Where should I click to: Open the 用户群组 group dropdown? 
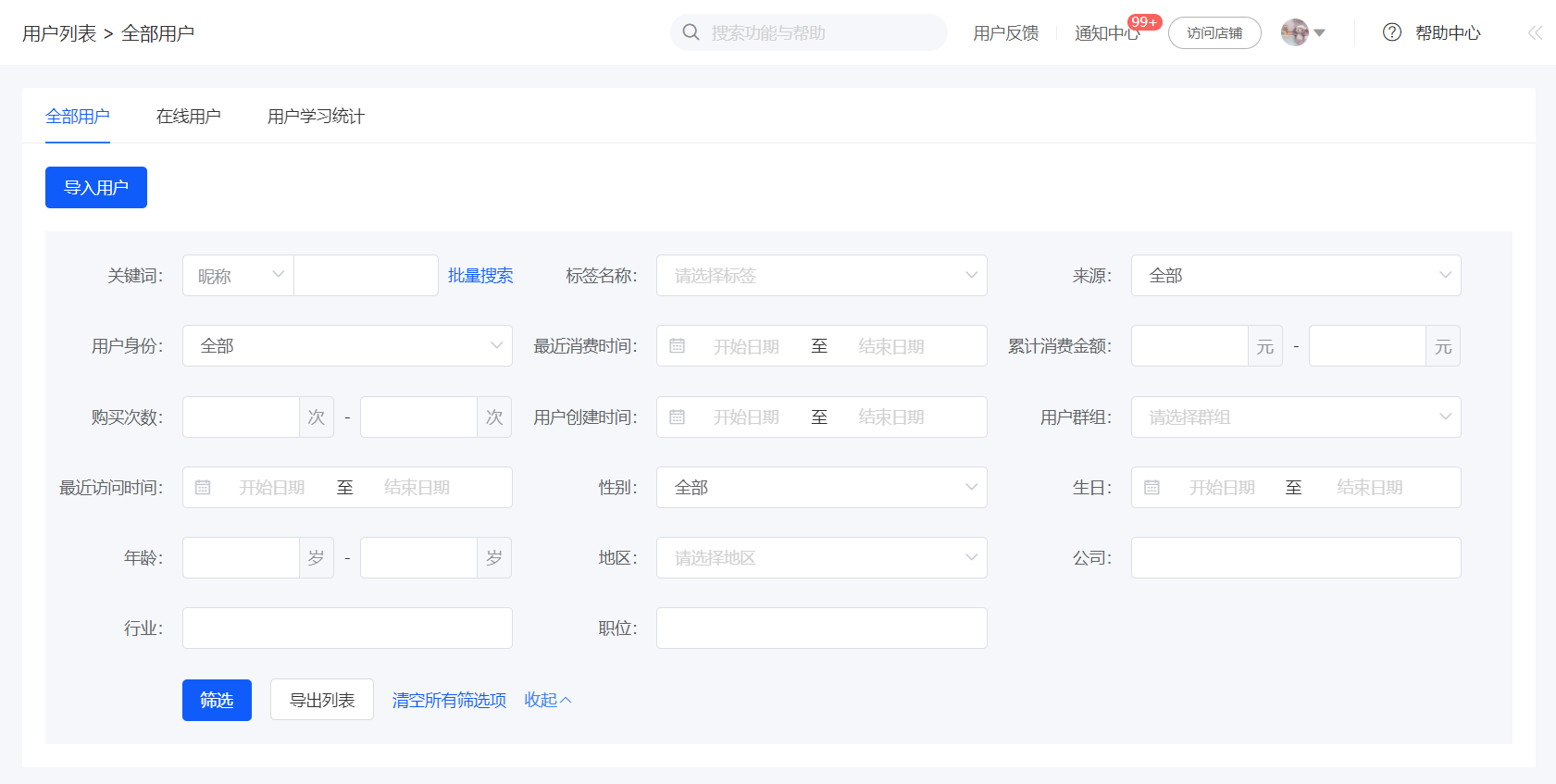pos(1296,417)
